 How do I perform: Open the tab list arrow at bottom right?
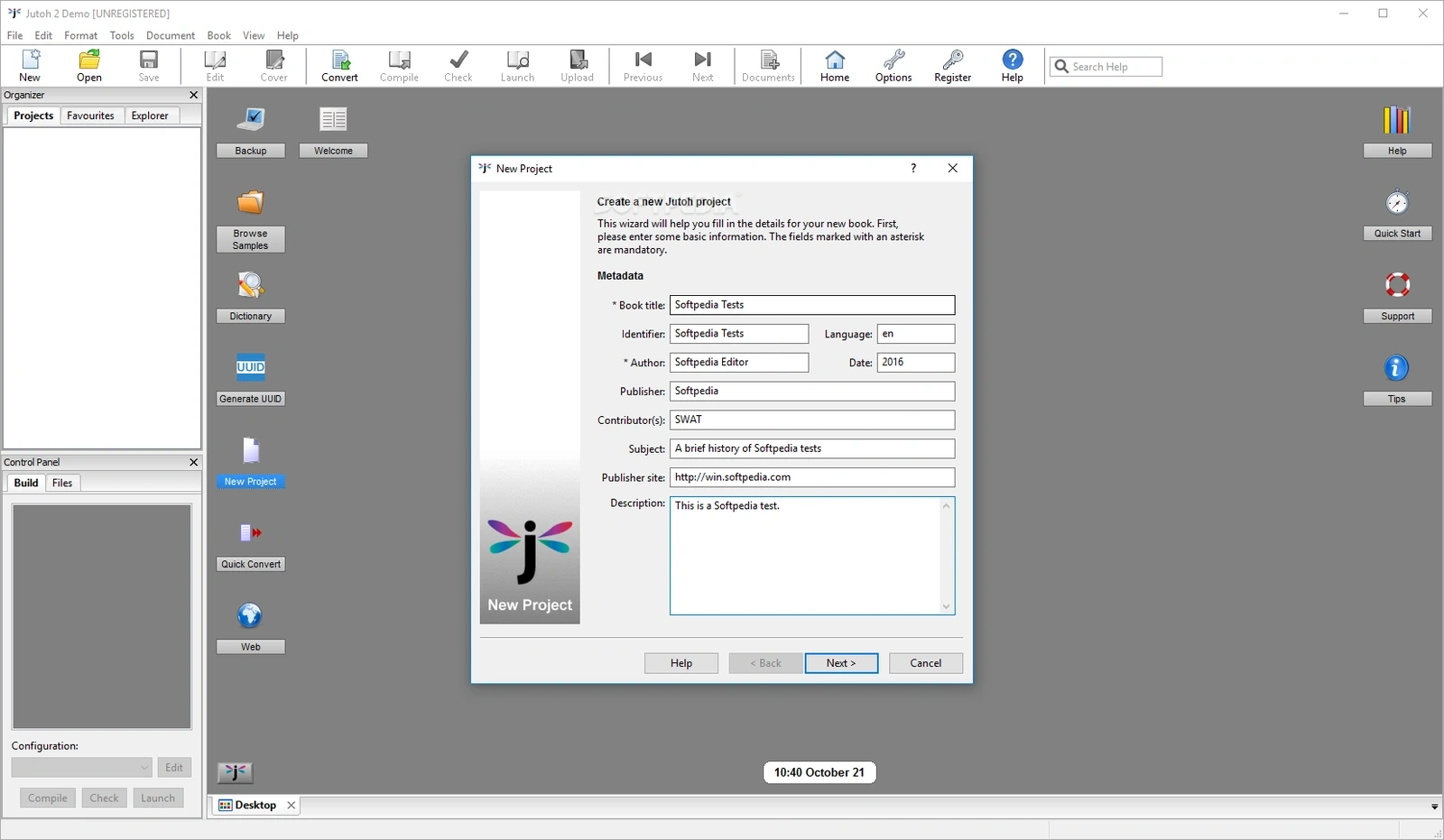point(1434,807)
